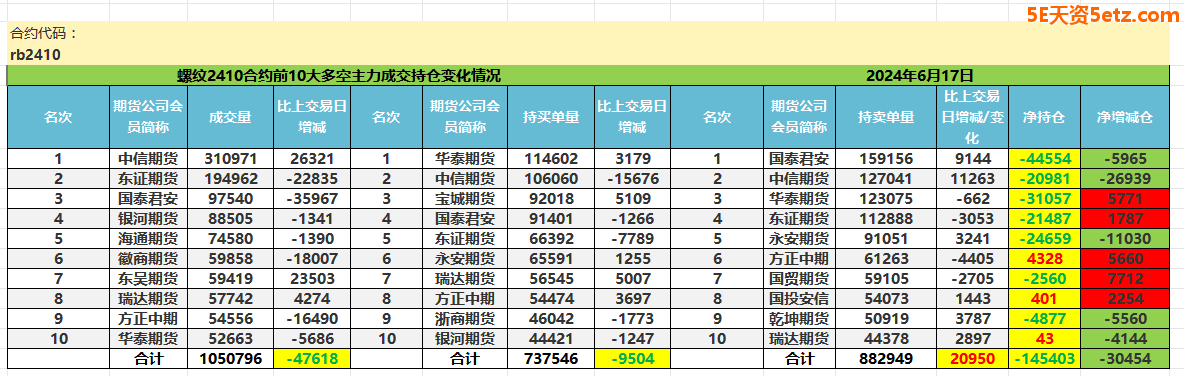
Task: Click the 净增减仓 column header
Action: point(1124,117)
